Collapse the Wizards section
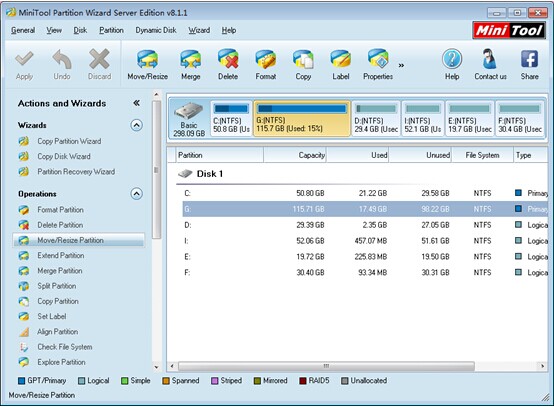 pyautogui.click(x=137, y=125)
